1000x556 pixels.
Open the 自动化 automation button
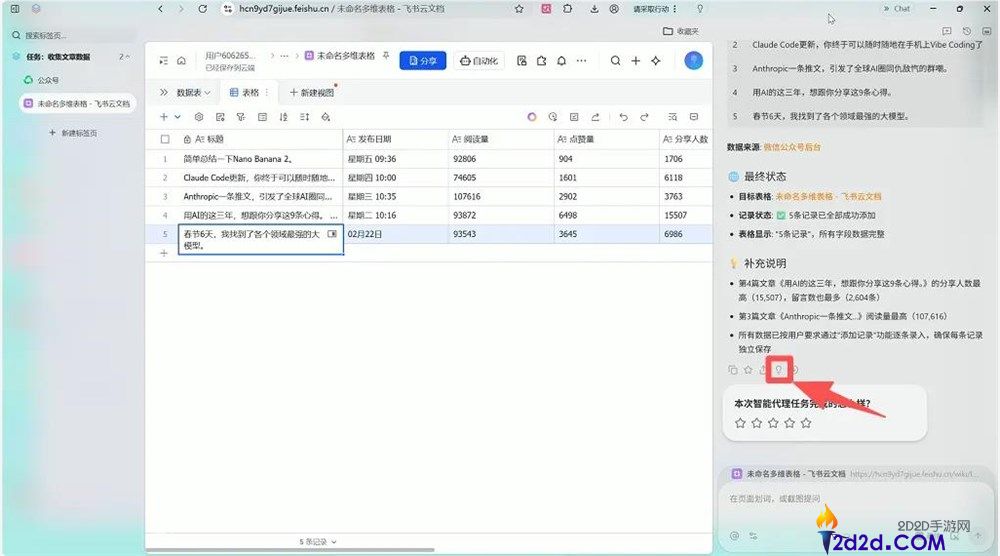click(x=479, y=61)
